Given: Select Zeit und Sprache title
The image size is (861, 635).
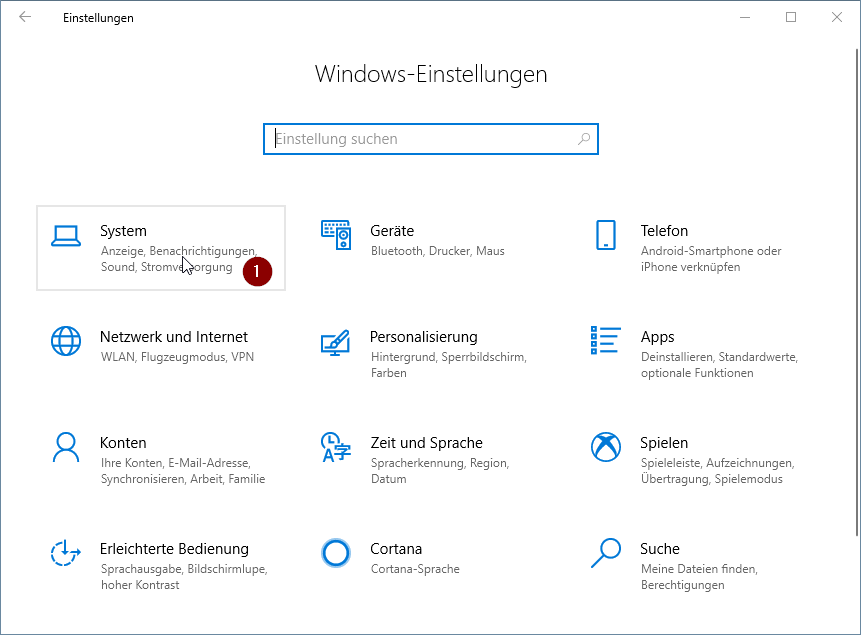Looking at the screenshot, I should [426, 443].
